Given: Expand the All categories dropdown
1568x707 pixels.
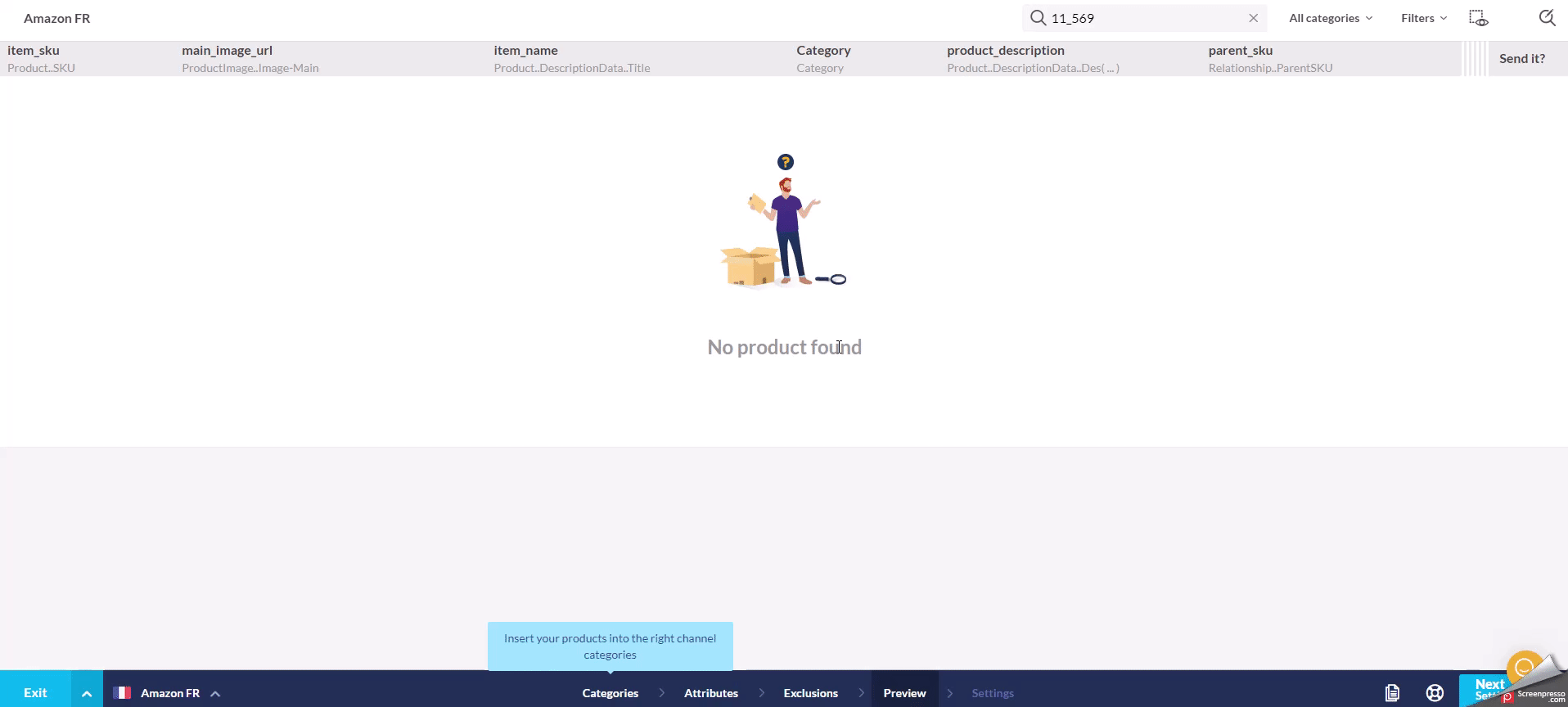Looking at the screenshot, I should (1330, 18).
